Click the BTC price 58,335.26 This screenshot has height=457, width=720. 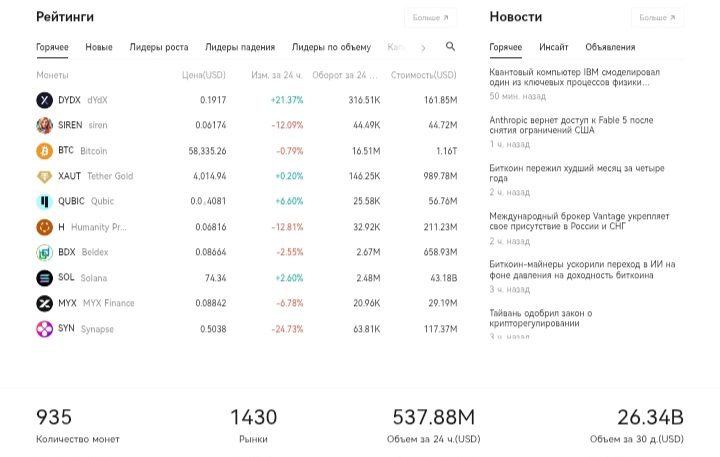click(x=207, y=151)
